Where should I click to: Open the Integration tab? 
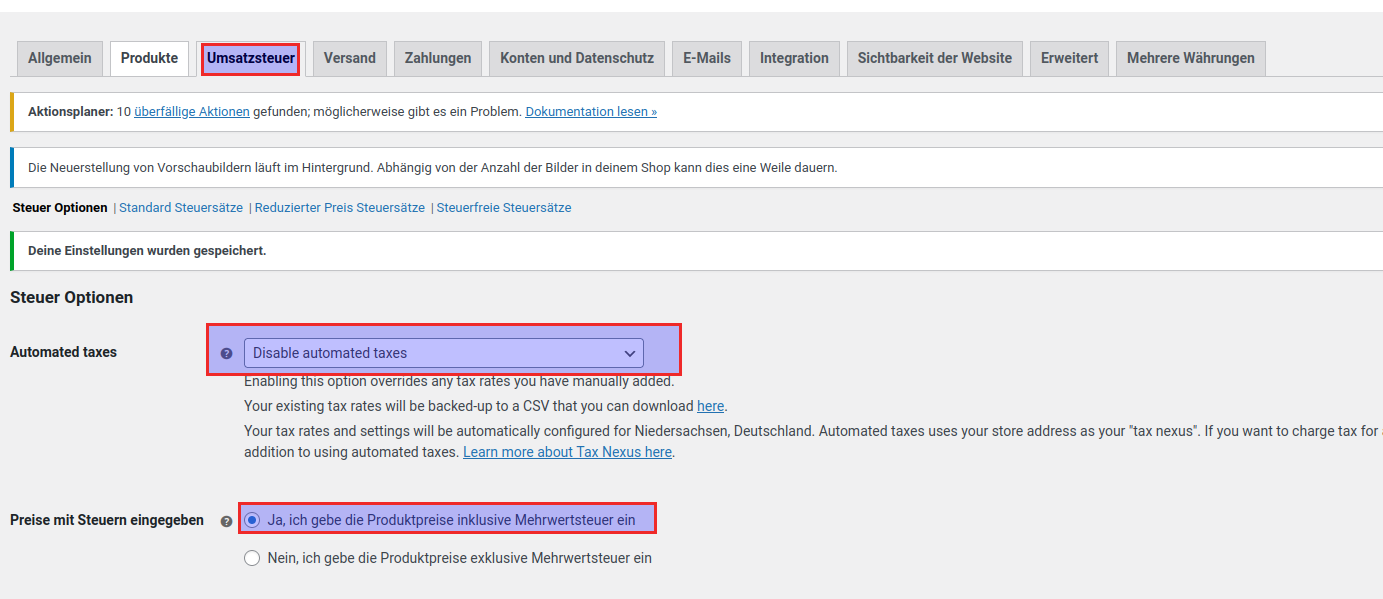(x=794, y=58)
